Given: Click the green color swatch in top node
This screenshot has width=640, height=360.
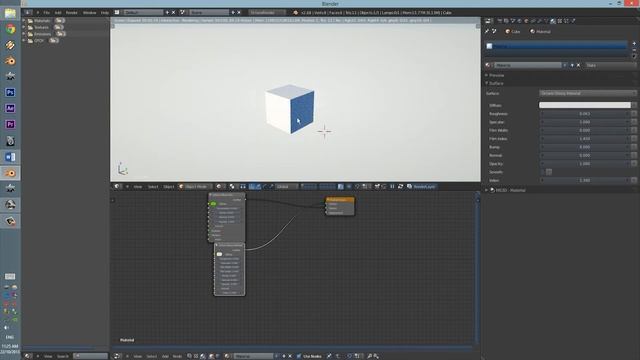Looking at the screenshot, I should [213, 204].
